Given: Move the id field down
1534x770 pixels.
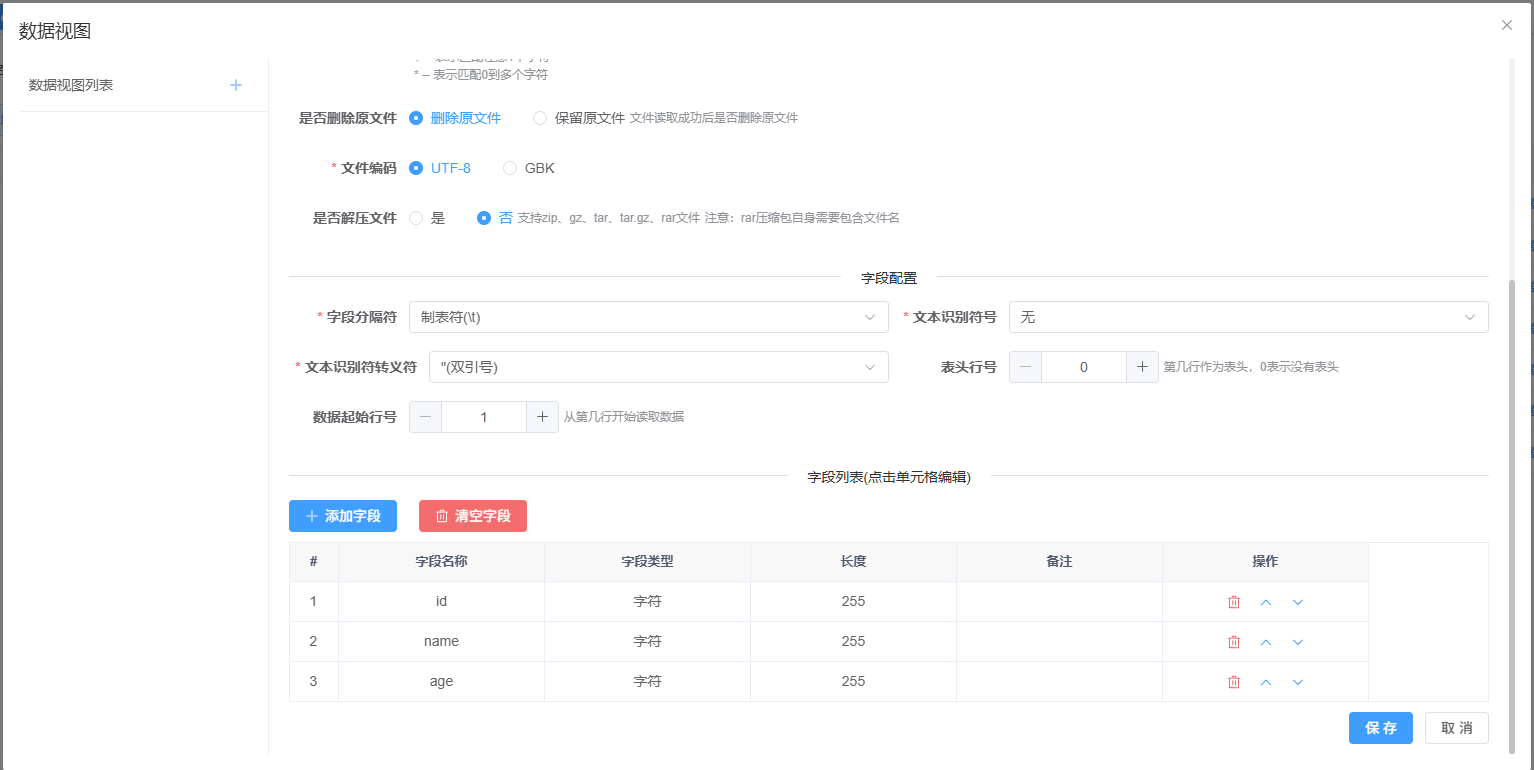Looking at the screenshot, I should [1297, 602].
